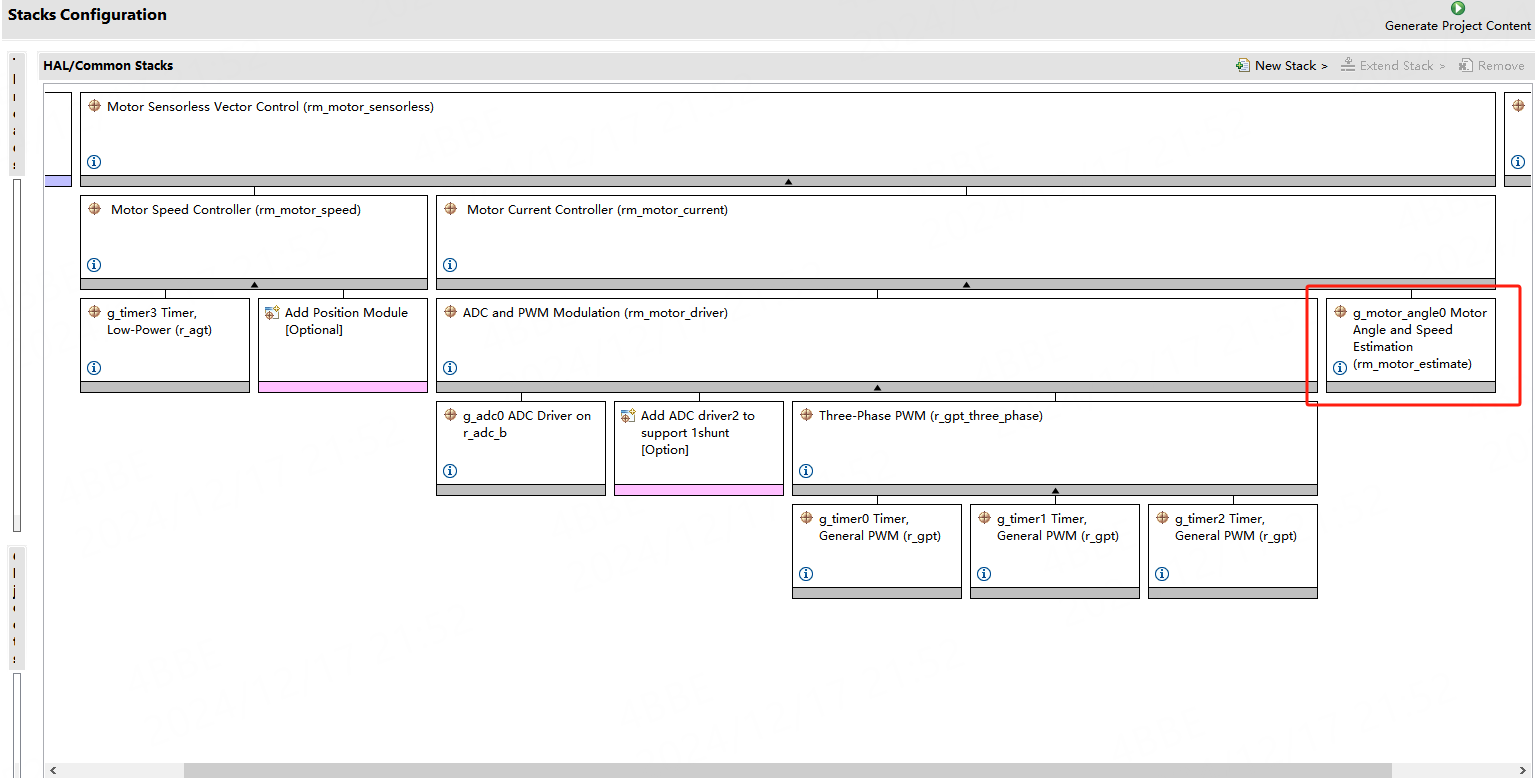Open info for Motor Sensorless Vector Control
This screenshot has width=1535, height=778.
coord(94,162)
